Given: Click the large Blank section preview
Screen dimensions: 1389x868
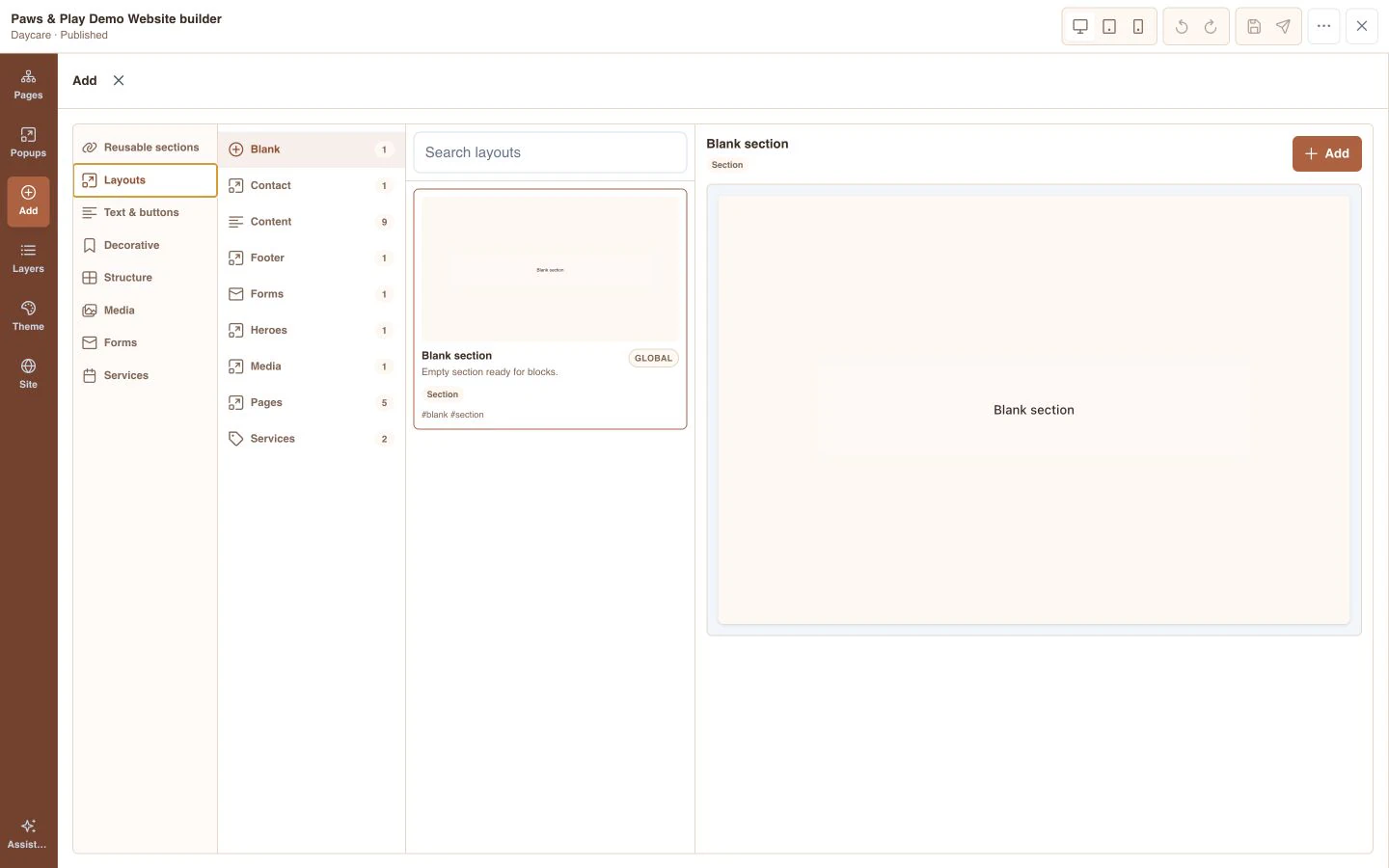Looking at the screenshot, I should click(1034, 410).
